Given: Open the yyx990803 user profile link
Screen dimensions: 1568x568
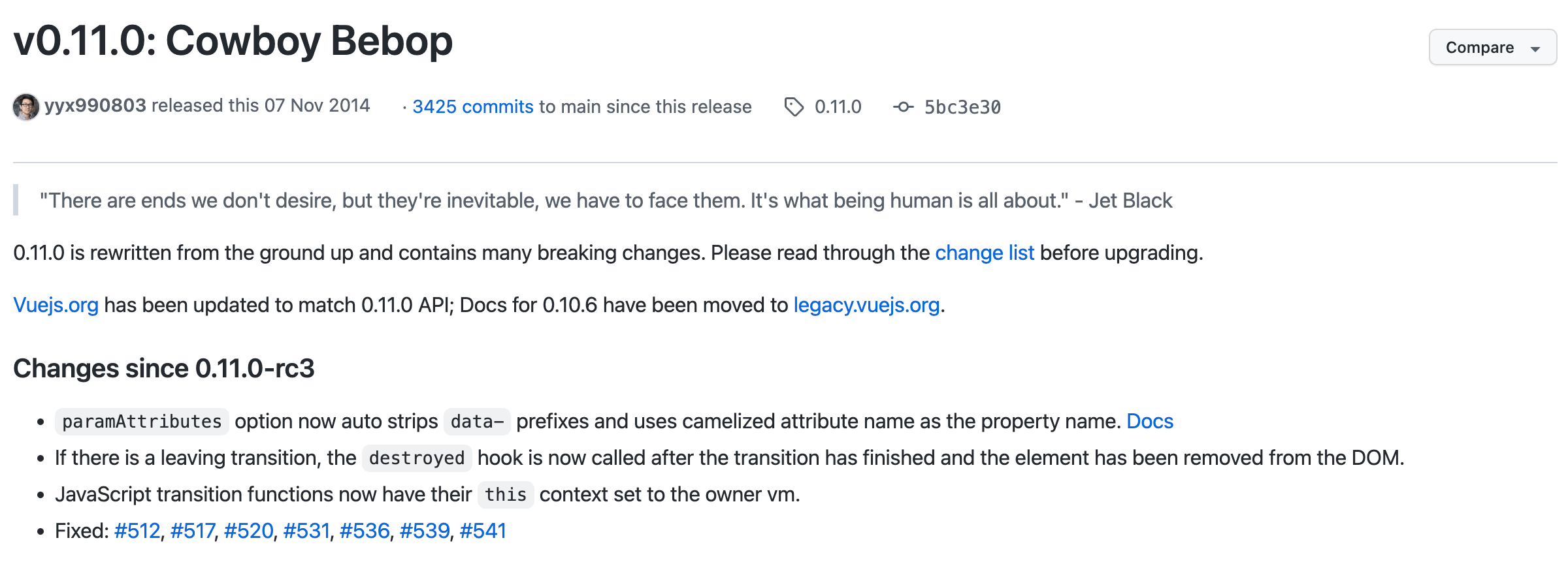Looking at the screenshot, I should click(95, 106).
